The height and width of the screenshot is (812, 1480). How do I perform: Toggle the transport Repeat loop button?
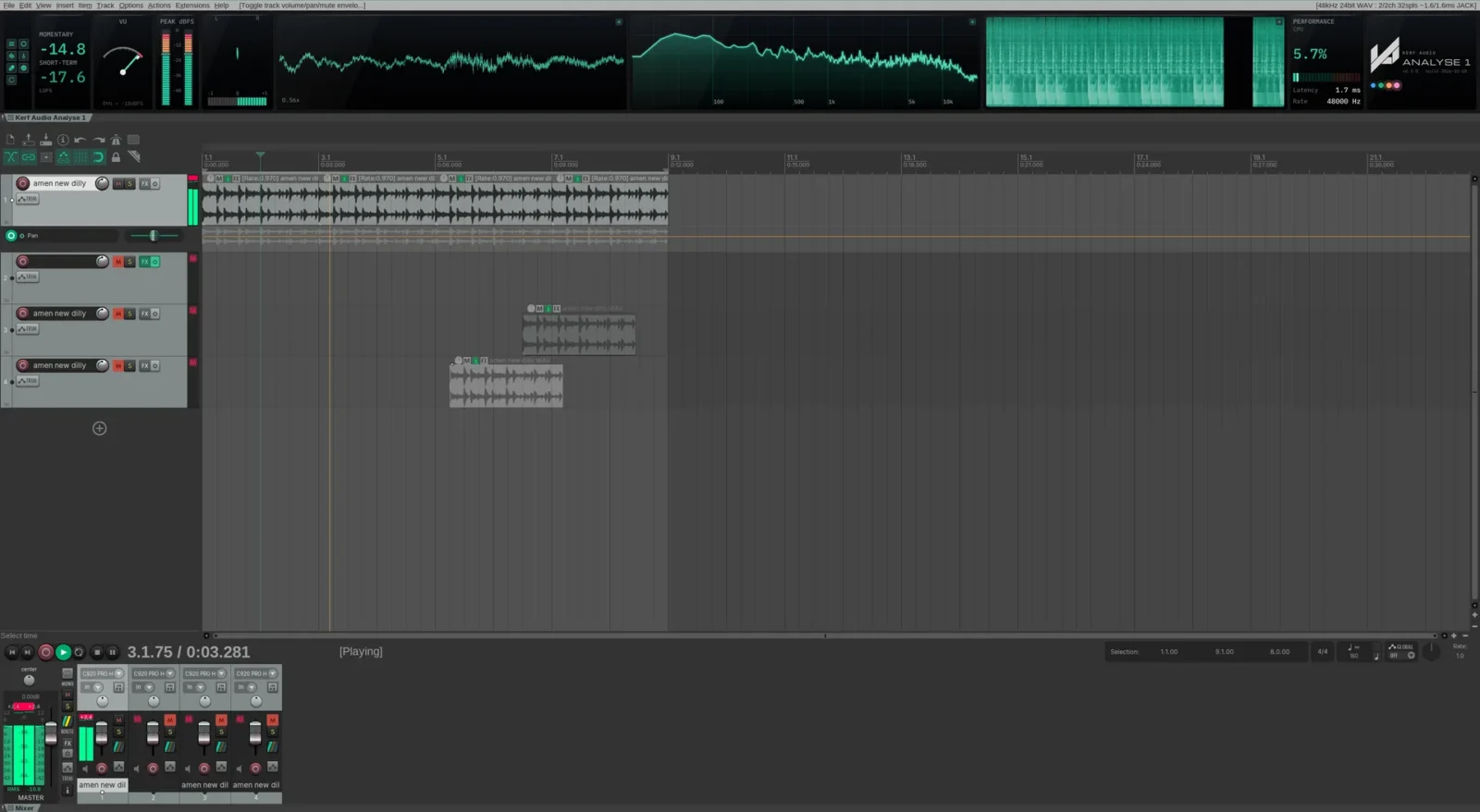[79, 652]
